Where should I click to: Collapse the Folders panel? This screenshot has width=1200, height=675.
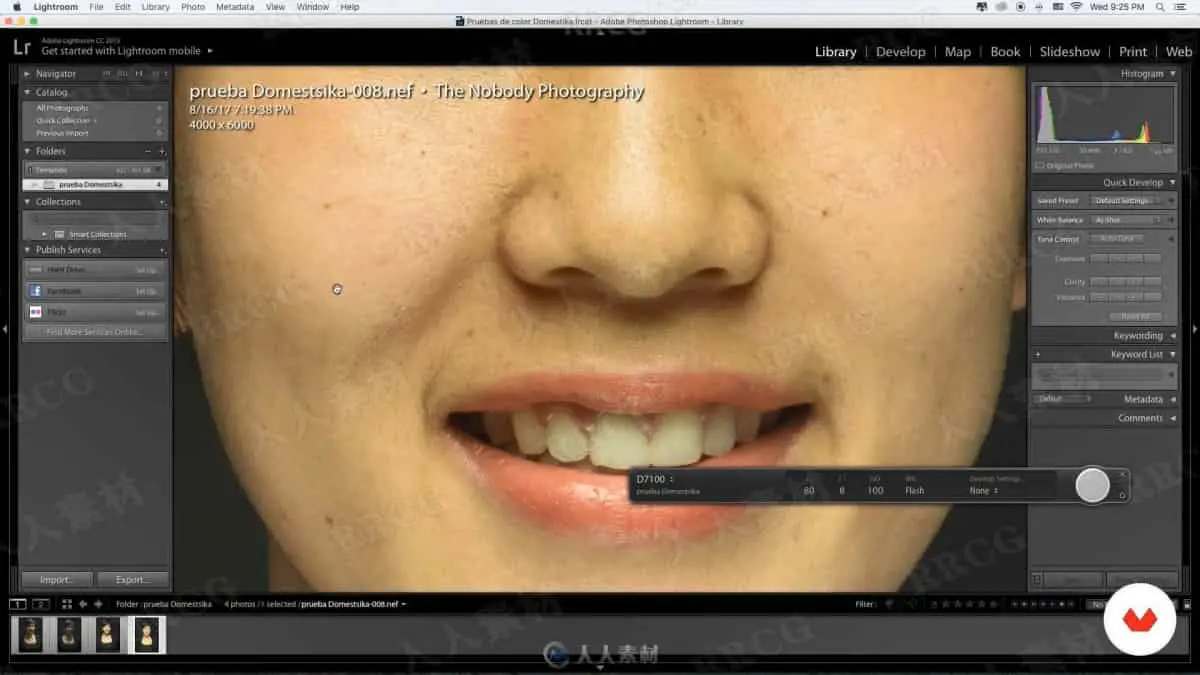[28, 151]
